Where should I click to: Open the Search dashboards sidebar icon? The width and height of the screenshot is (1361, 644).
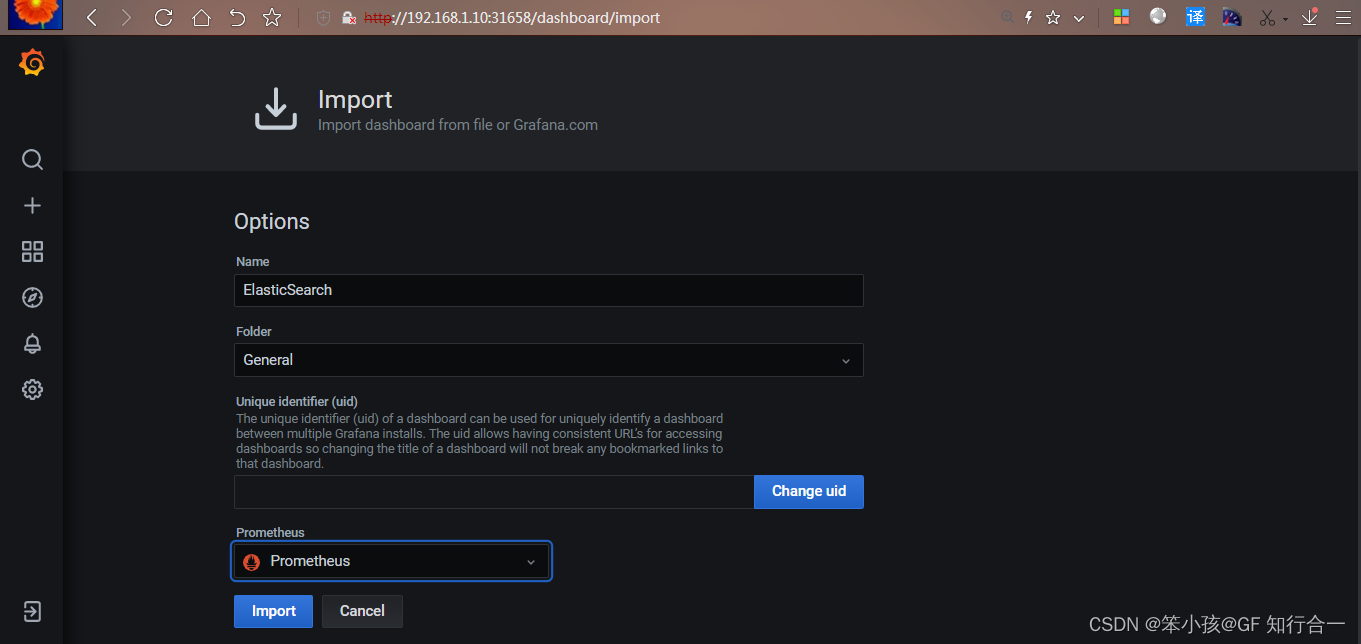pos(32,160)
